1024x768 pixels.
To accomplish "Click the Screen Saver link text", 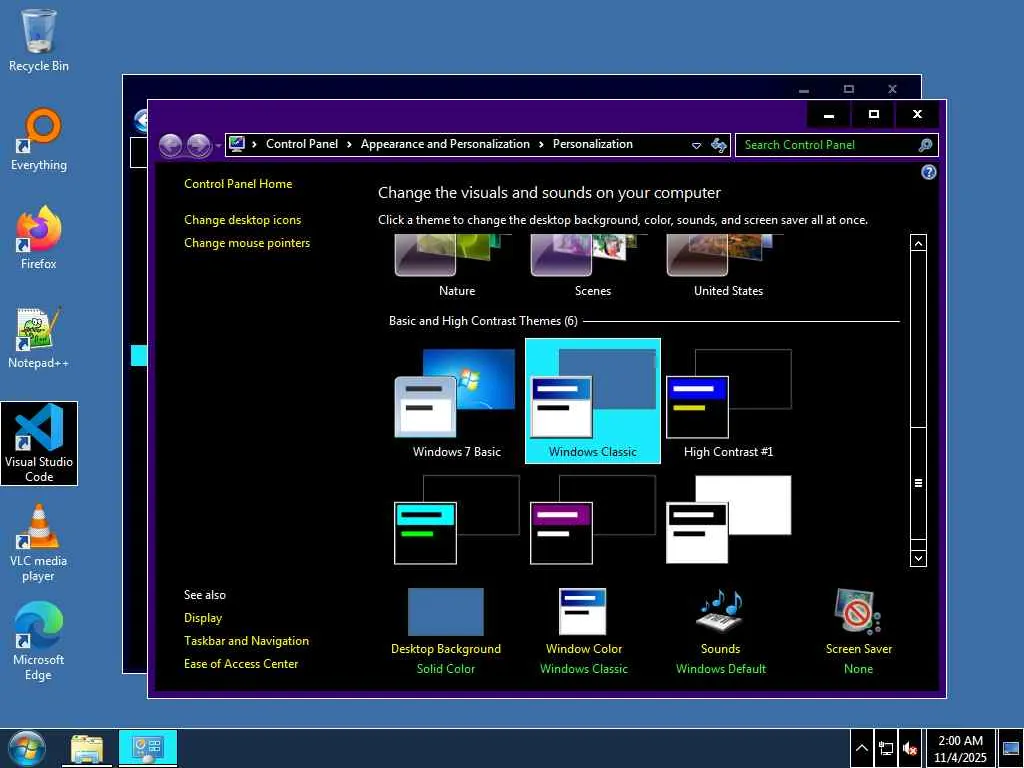I will point(858,649).
